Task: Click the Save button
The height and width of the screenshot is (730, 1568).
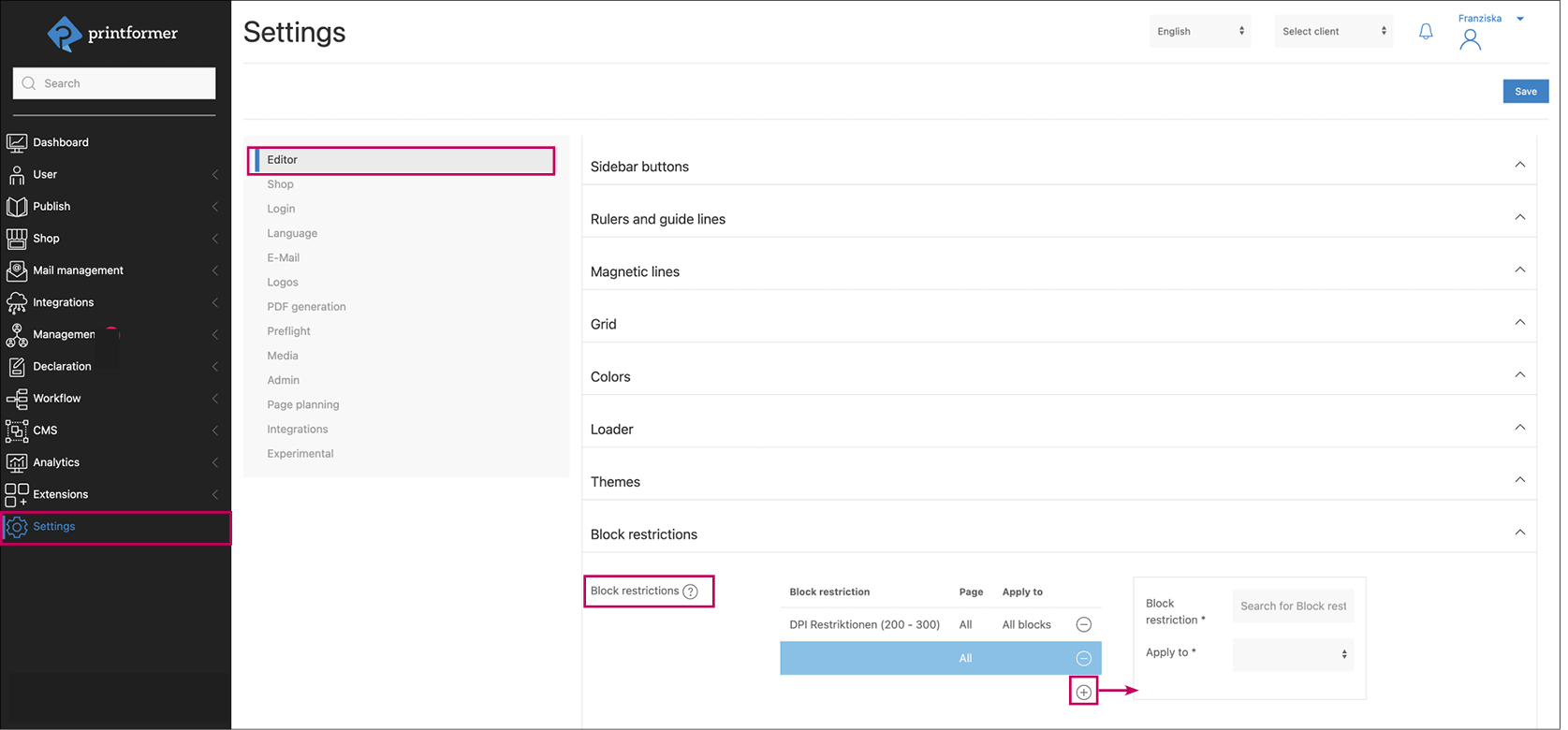Action: point(1525,92)
